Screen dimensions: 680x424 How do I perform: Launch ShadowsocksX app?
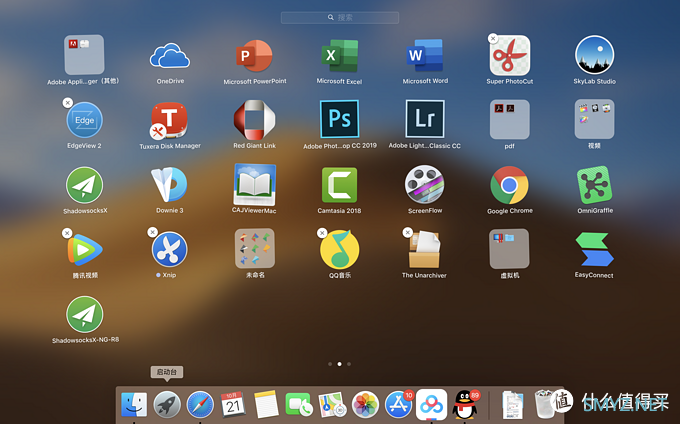[x=85, y=185]
